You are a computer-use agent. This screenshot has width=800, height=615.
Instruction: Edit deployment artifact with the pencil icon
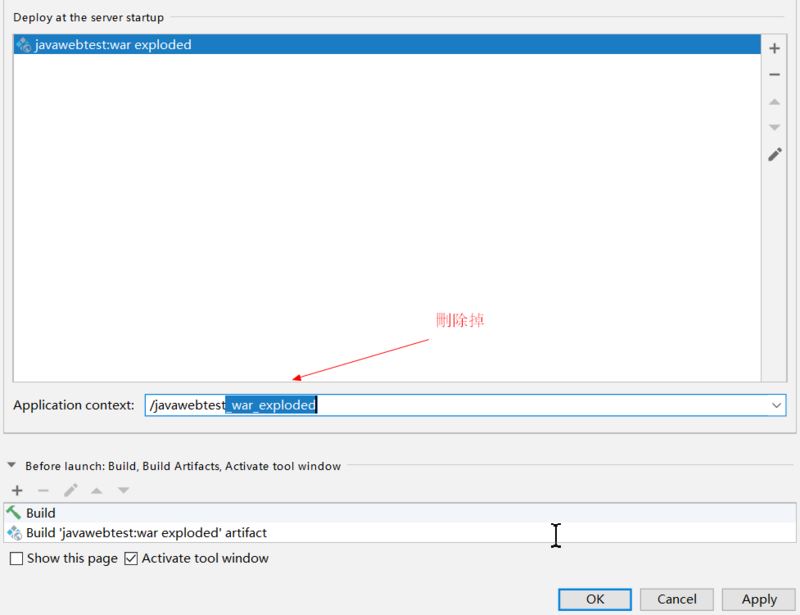(x=774, y=155)
